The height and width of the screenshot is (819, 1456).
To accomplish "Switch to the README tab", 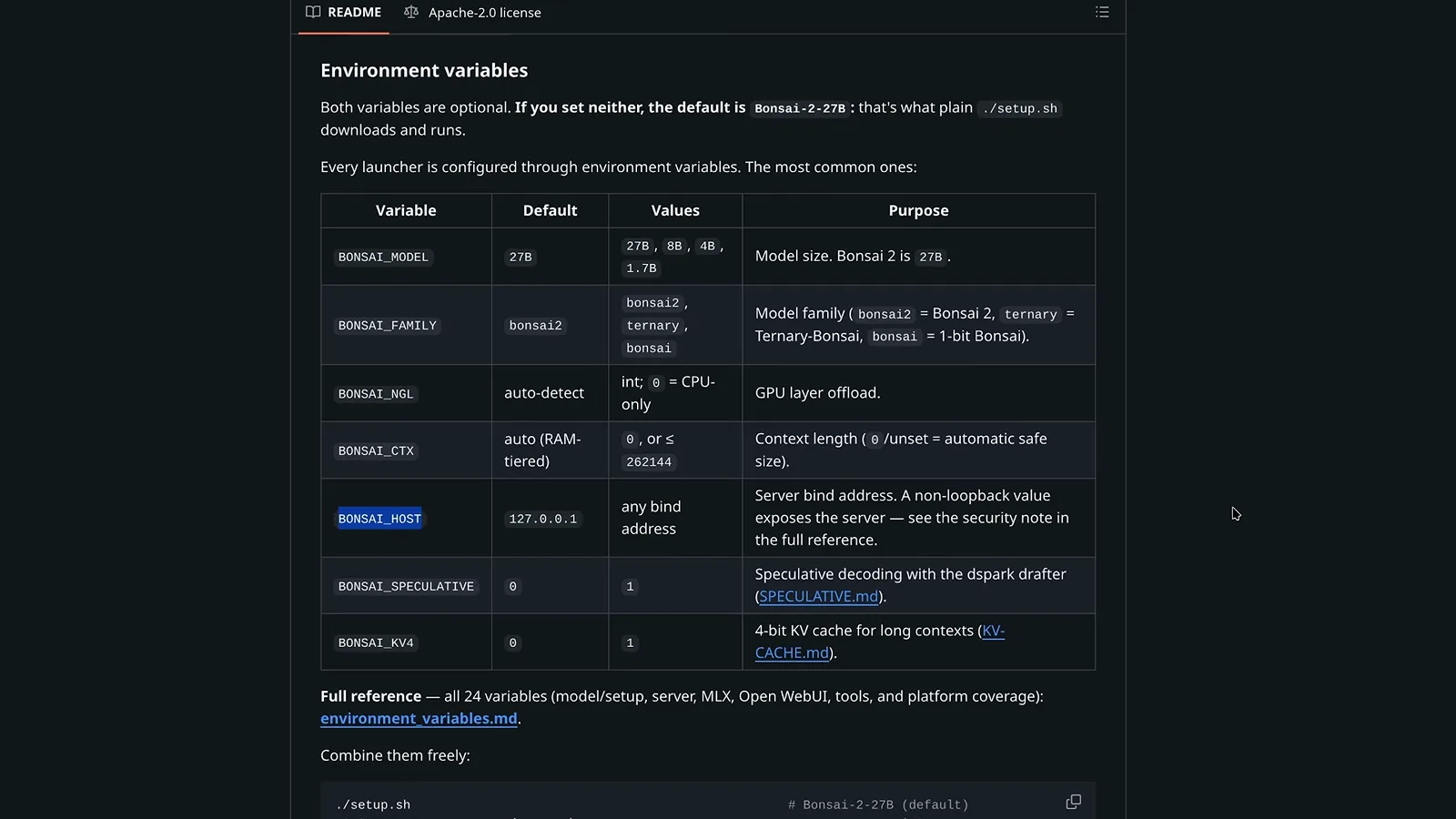I will click(x=344, y=13).
